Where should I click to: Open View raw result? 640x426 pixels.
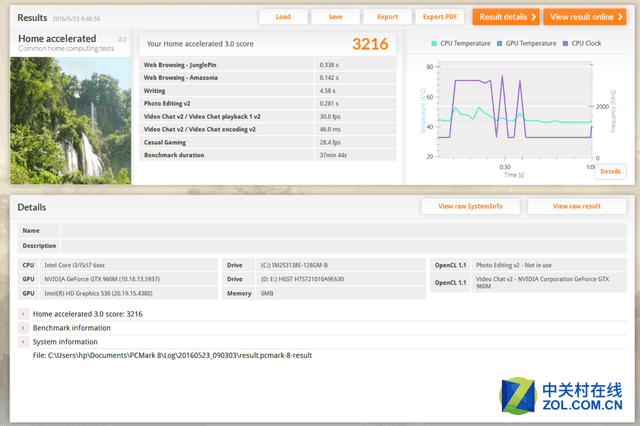[577, 206]
